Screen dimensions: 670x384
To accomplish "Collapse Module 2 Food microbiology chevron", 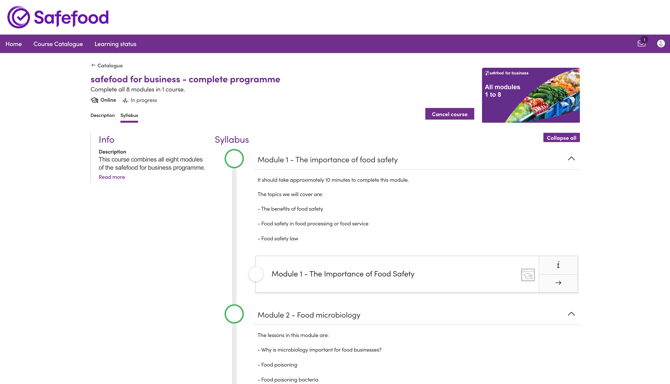I will coord(571,314).
